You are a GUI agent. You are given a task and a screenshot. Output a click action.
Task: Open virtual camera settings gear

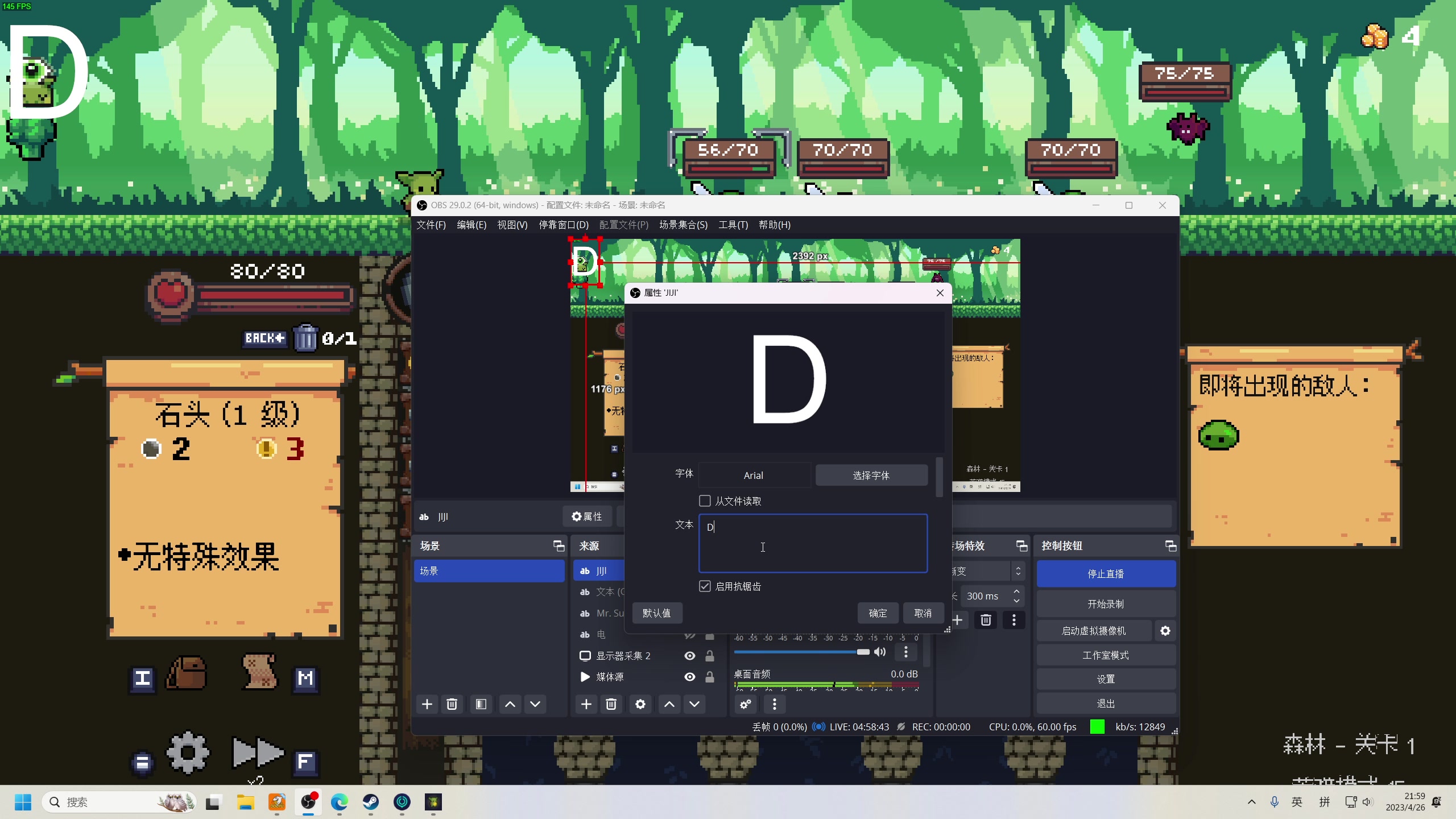click(x=1165, y=631)
